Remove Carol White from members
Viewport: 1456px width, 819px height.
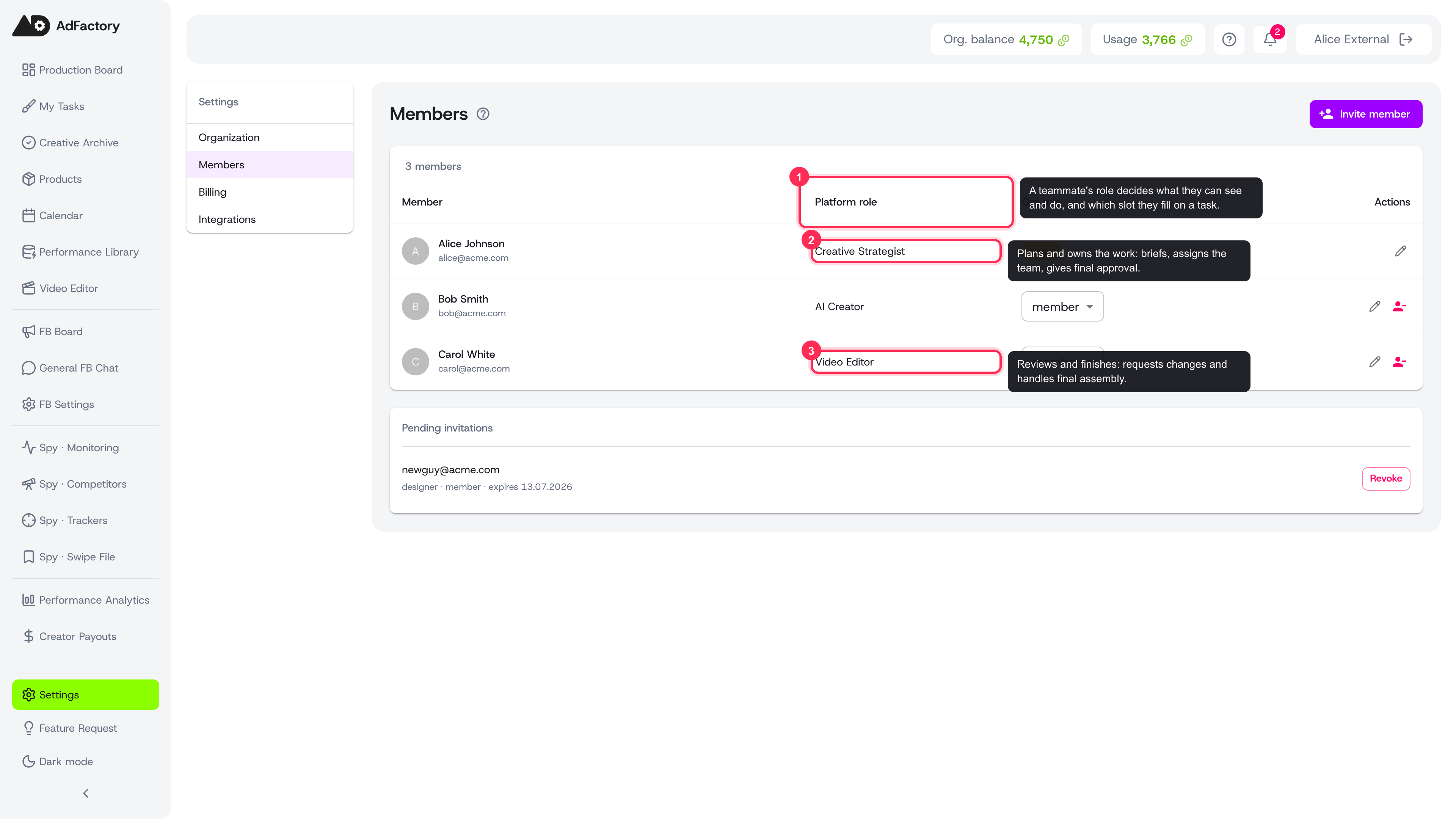tap(1400, 362)
